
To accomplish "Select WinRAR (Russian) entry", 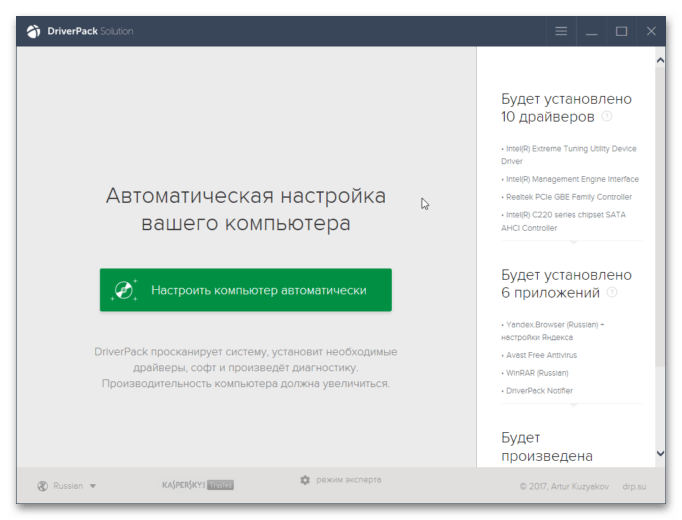I will (x=535, y=373).
